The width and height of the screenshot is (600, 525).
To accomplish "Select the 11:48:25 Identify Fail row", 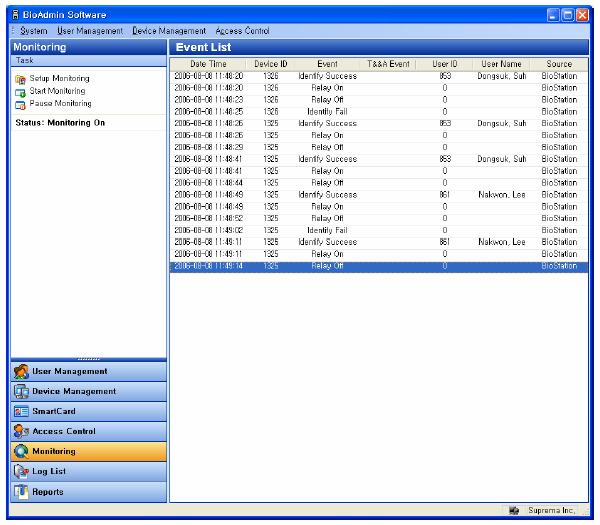I will (x=379, y=112).
